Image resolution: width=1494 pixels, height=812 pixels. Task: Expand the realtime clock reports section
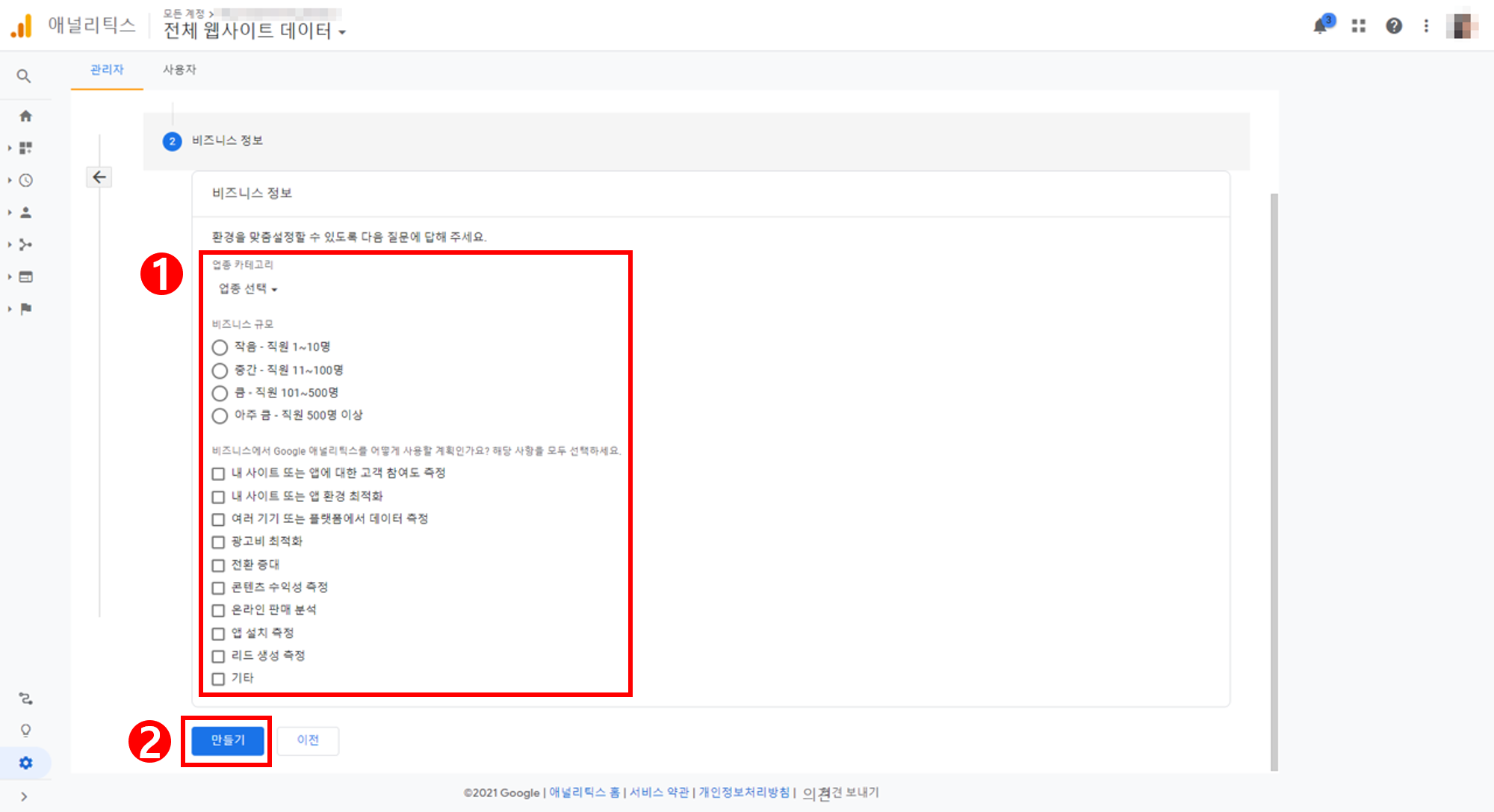click(25, 180)
